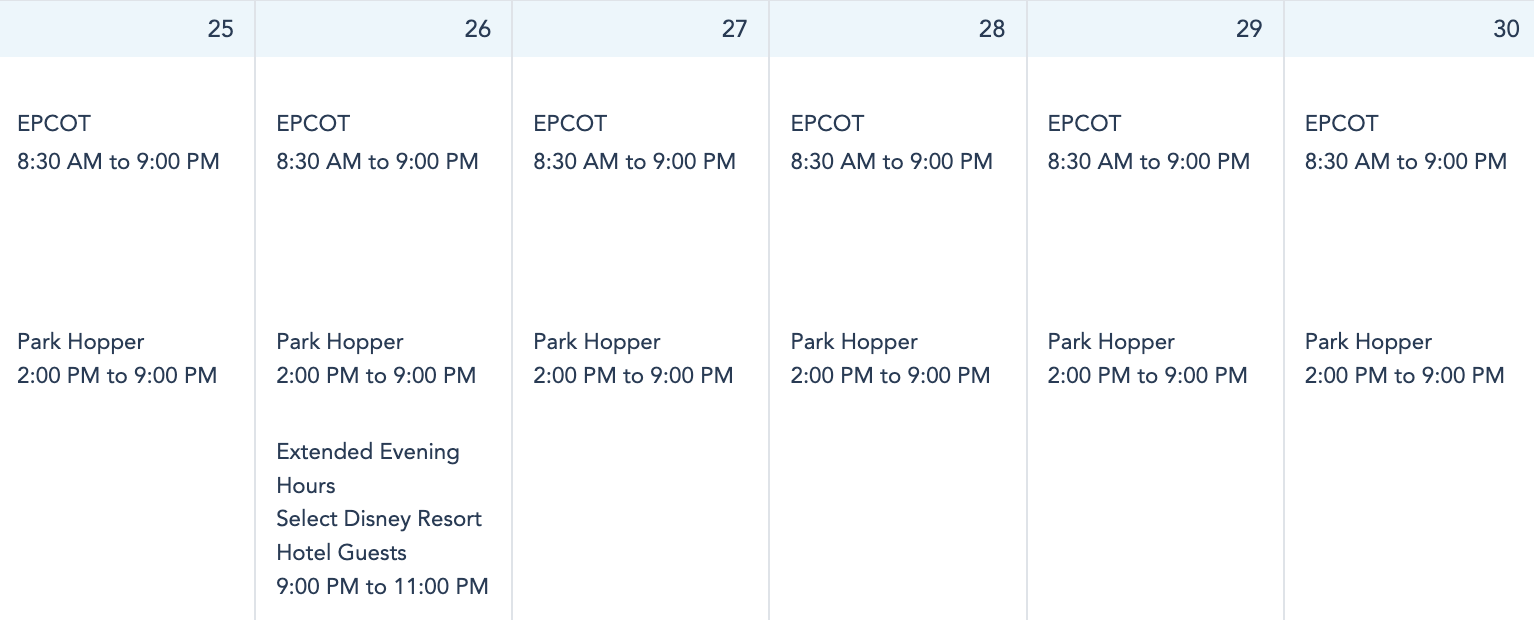Select Park Hopper label on day 29
The image size is (1534, 620).
pos(1111,342)
